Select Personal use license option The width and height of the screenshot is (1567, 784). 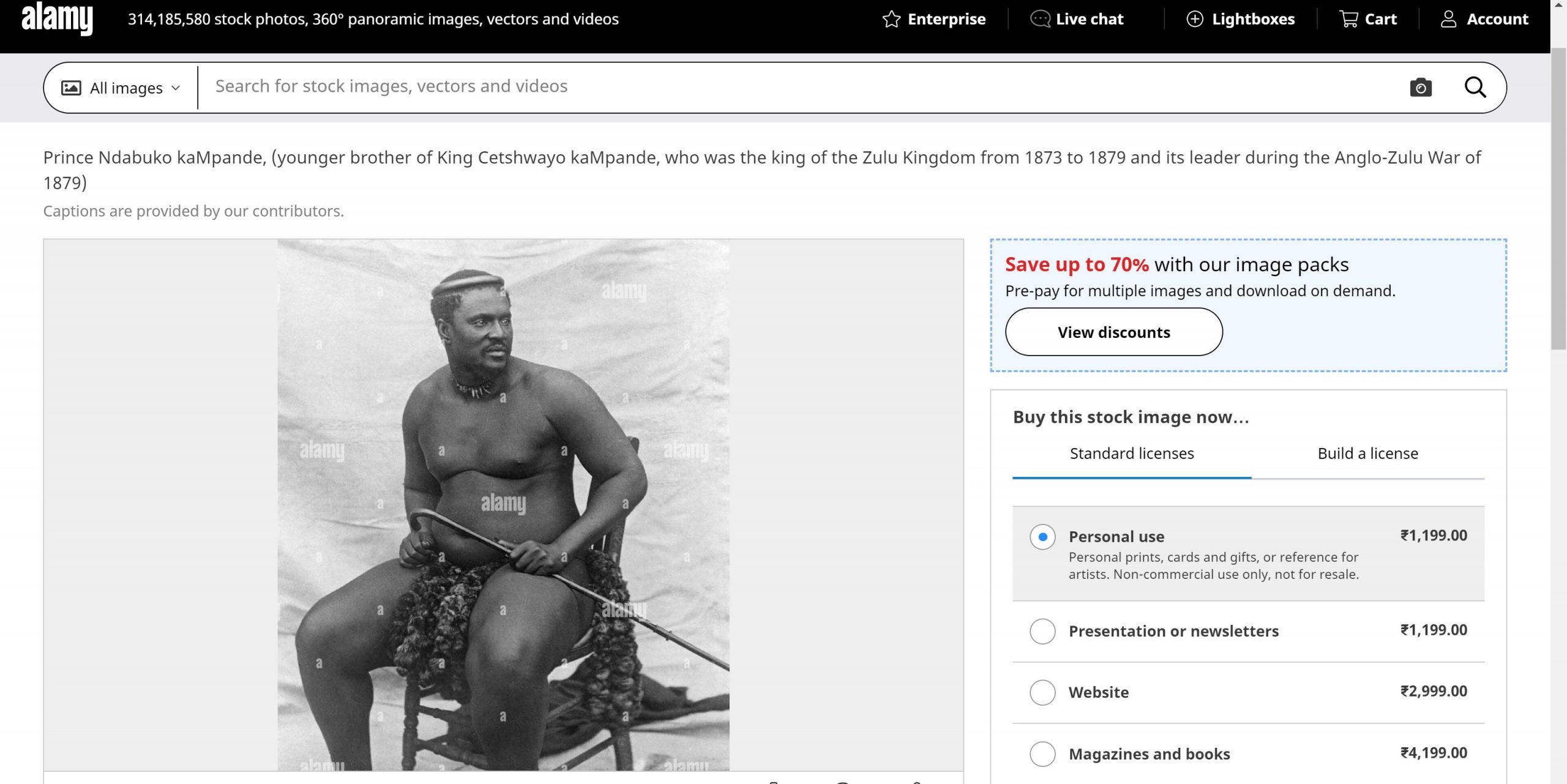pyautogui.click(x=1042, y=537)
